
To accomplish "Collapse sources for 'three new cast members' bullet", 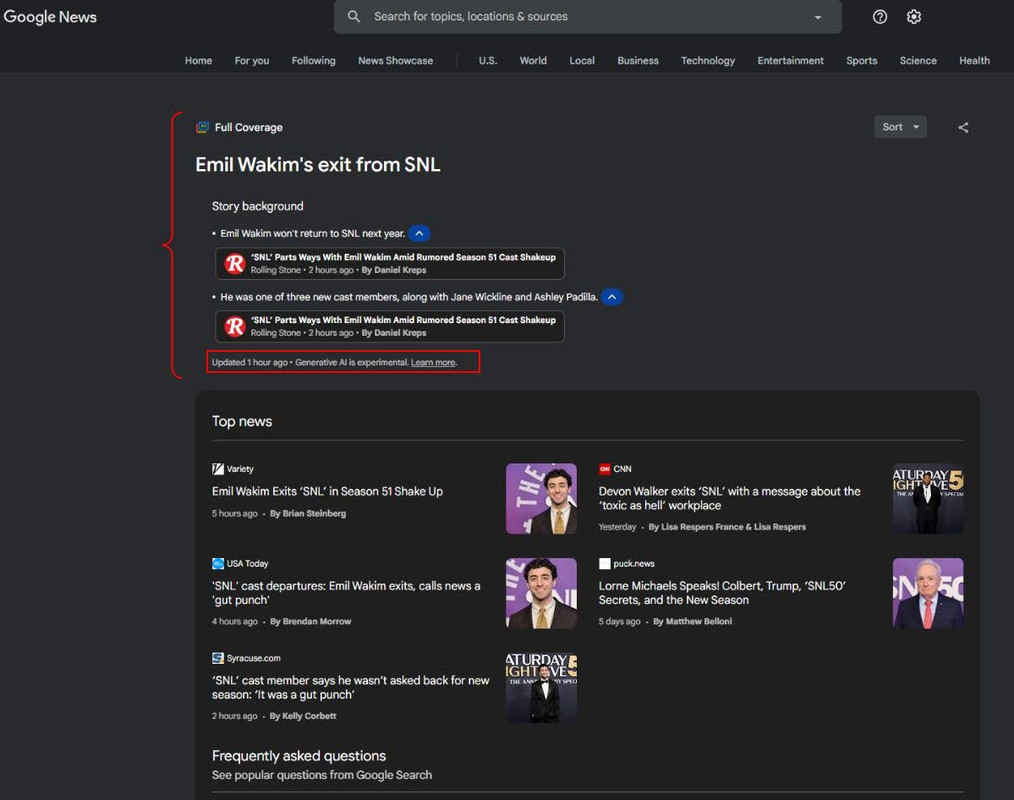I will [612, 297].
